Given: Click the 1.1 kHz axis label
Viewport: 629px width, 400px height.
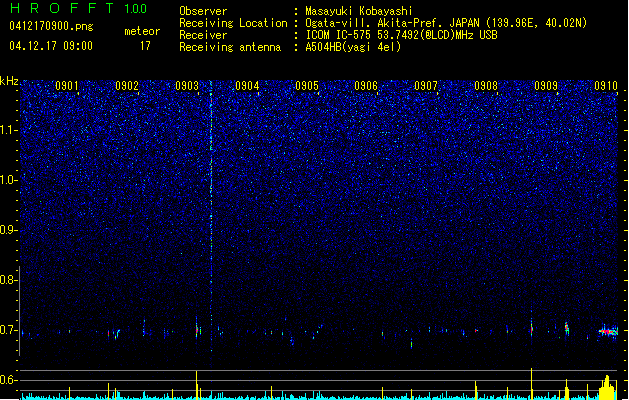Looking at the screenshot, I should point(9,130).
